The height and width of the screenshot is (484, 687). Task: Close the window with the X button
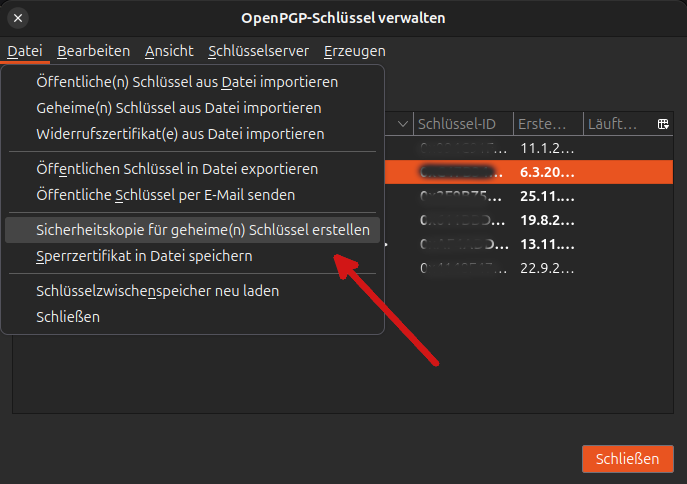point(19,18)
